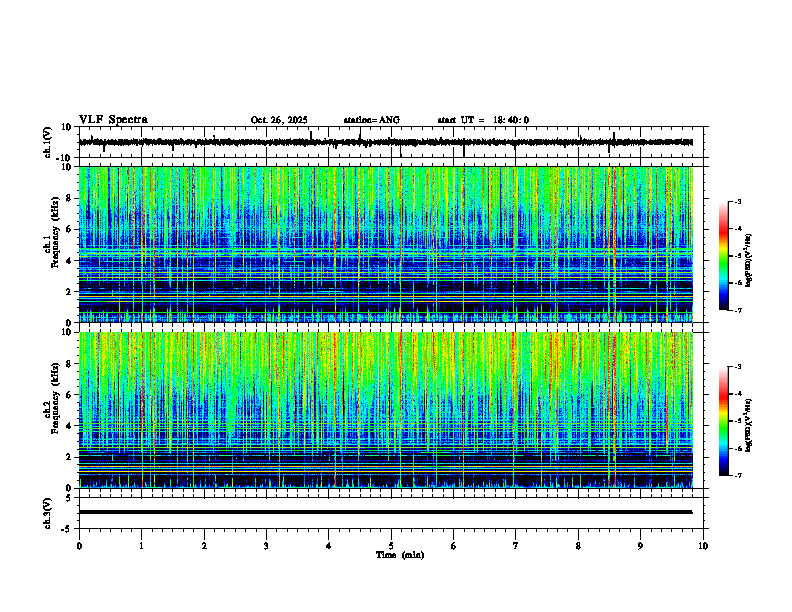The height and width of the screenshot is (612, 792).
Task: Click time axis tick label "3"
Action: click(266, 546)
